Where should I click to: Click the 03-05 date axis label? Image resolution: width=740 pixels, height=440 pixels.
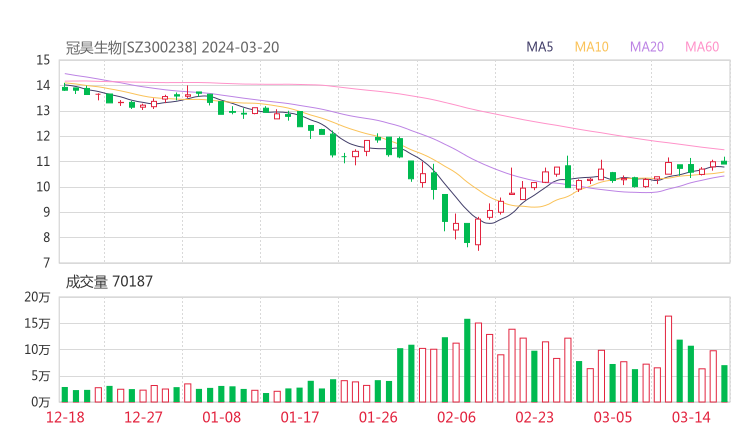click(x=613, y=417)
